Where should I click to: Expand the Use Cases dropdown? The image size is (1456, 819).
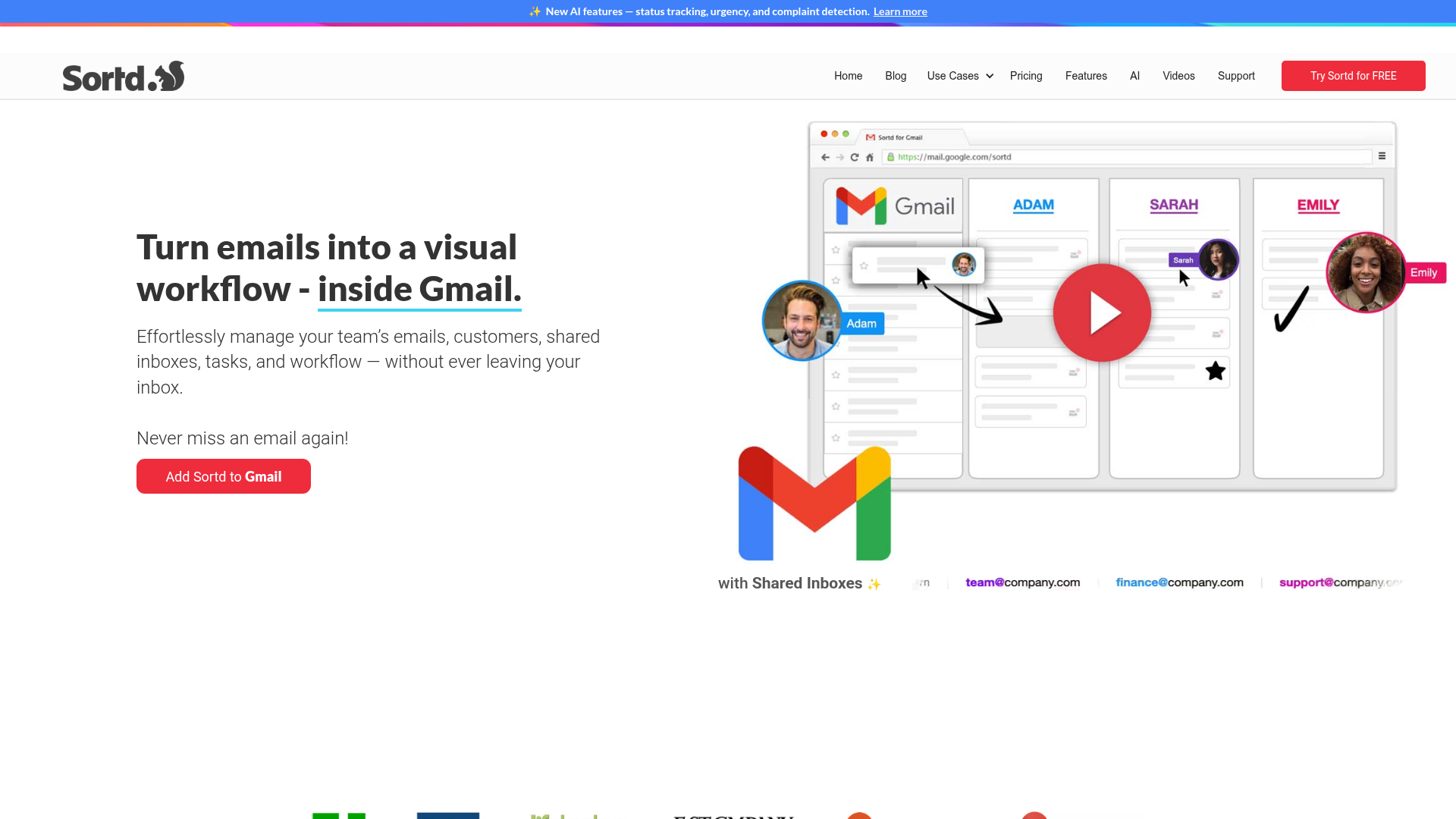(x=960, y=76)
